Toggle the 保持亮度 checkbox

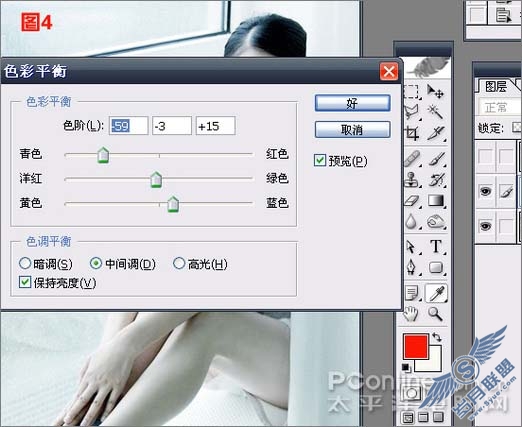[25, 282]
